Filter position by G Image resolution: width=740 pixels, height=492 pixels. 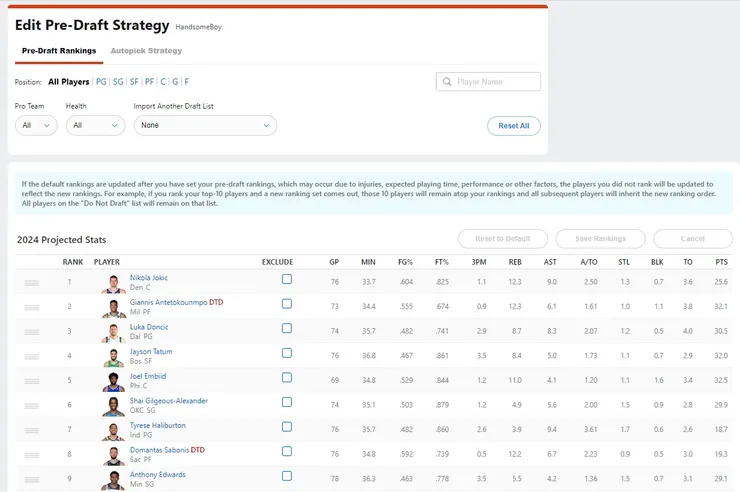(175, 82)
